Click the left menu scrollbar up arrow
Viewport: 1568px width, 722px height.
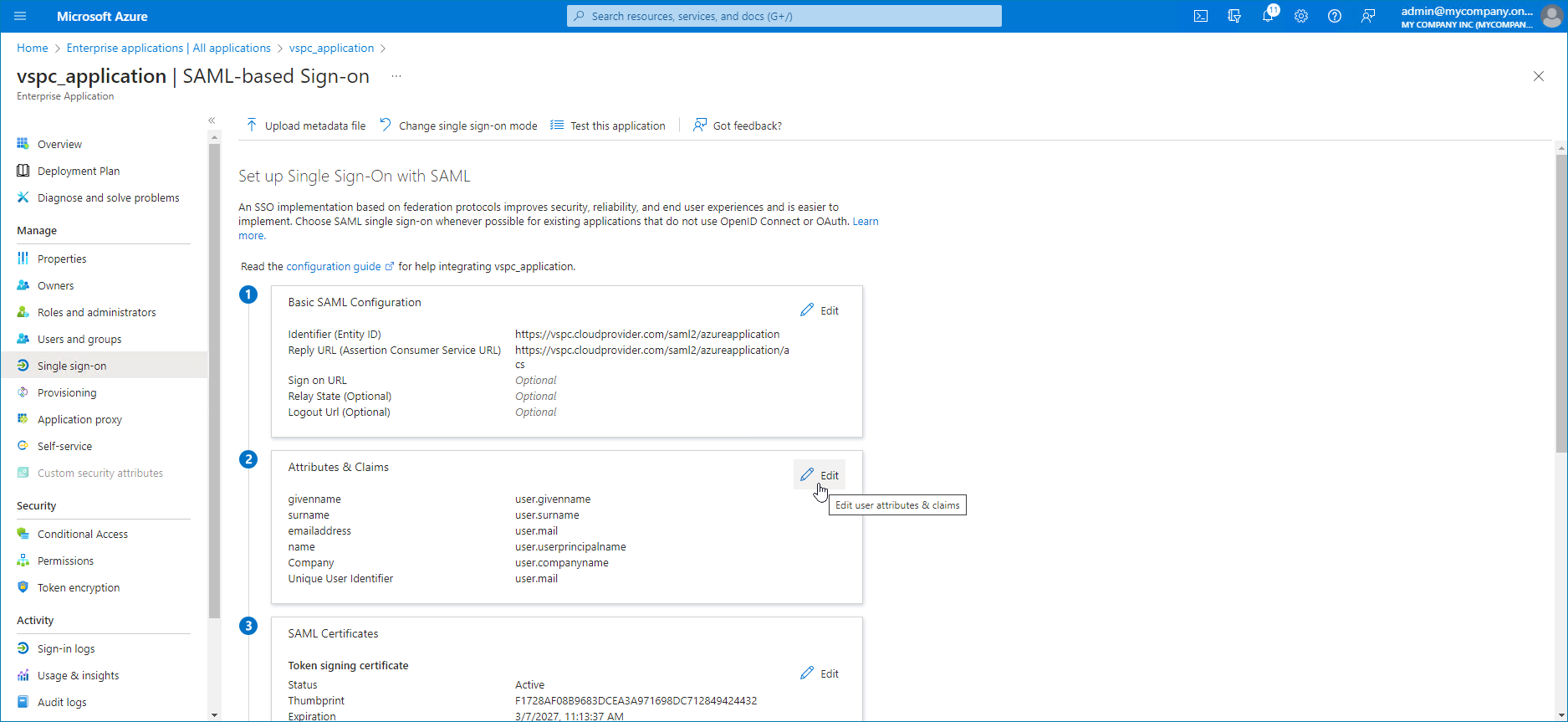click(x=215, y=137)
